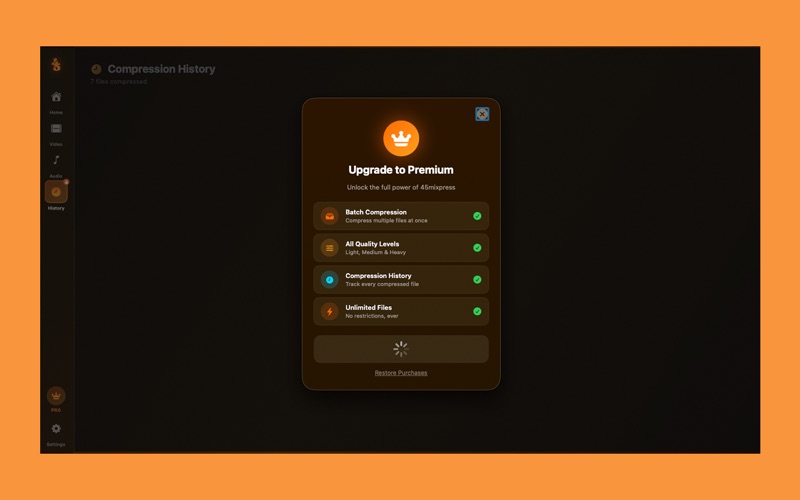The width and height of the screenshot is (800, 500).
Task: Open Settings gear in the sidebar
Action: 56,429
